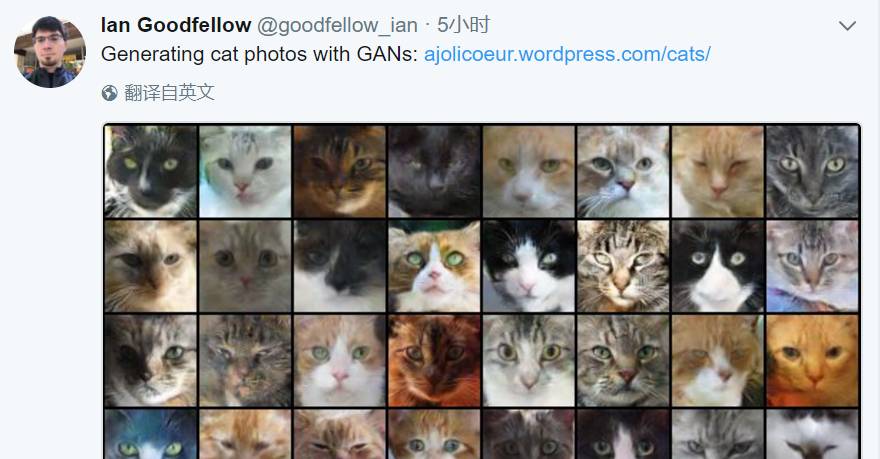Click Ian Goodfellow's profile avatar
This screenshot has height=459, width=880.
point(50,52)
